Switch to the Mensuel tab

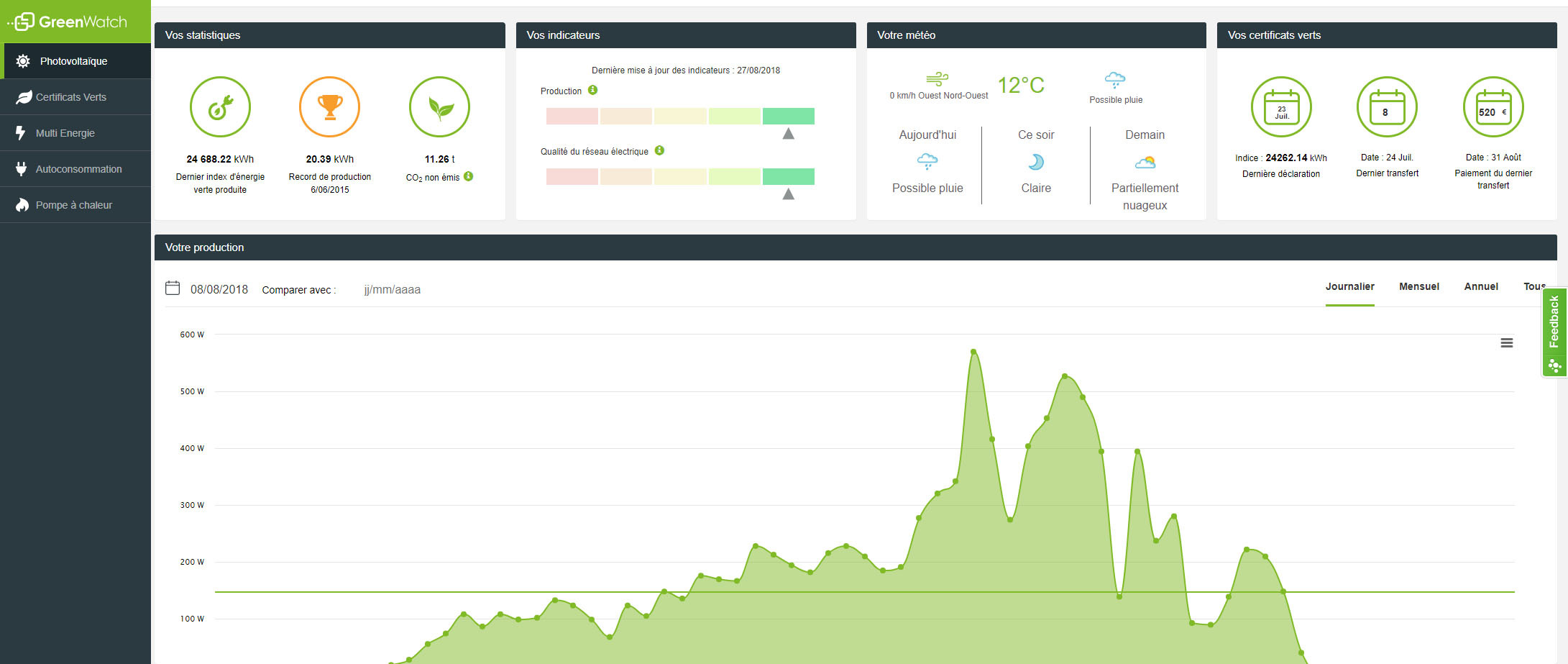1418,286
